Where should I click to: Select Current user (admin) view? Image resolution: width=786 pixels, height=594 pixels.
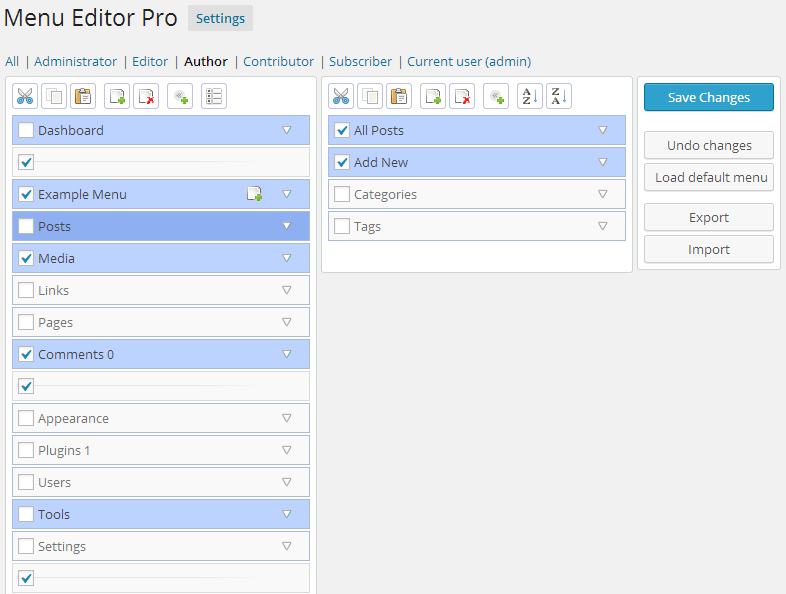[x=469, y=62]
